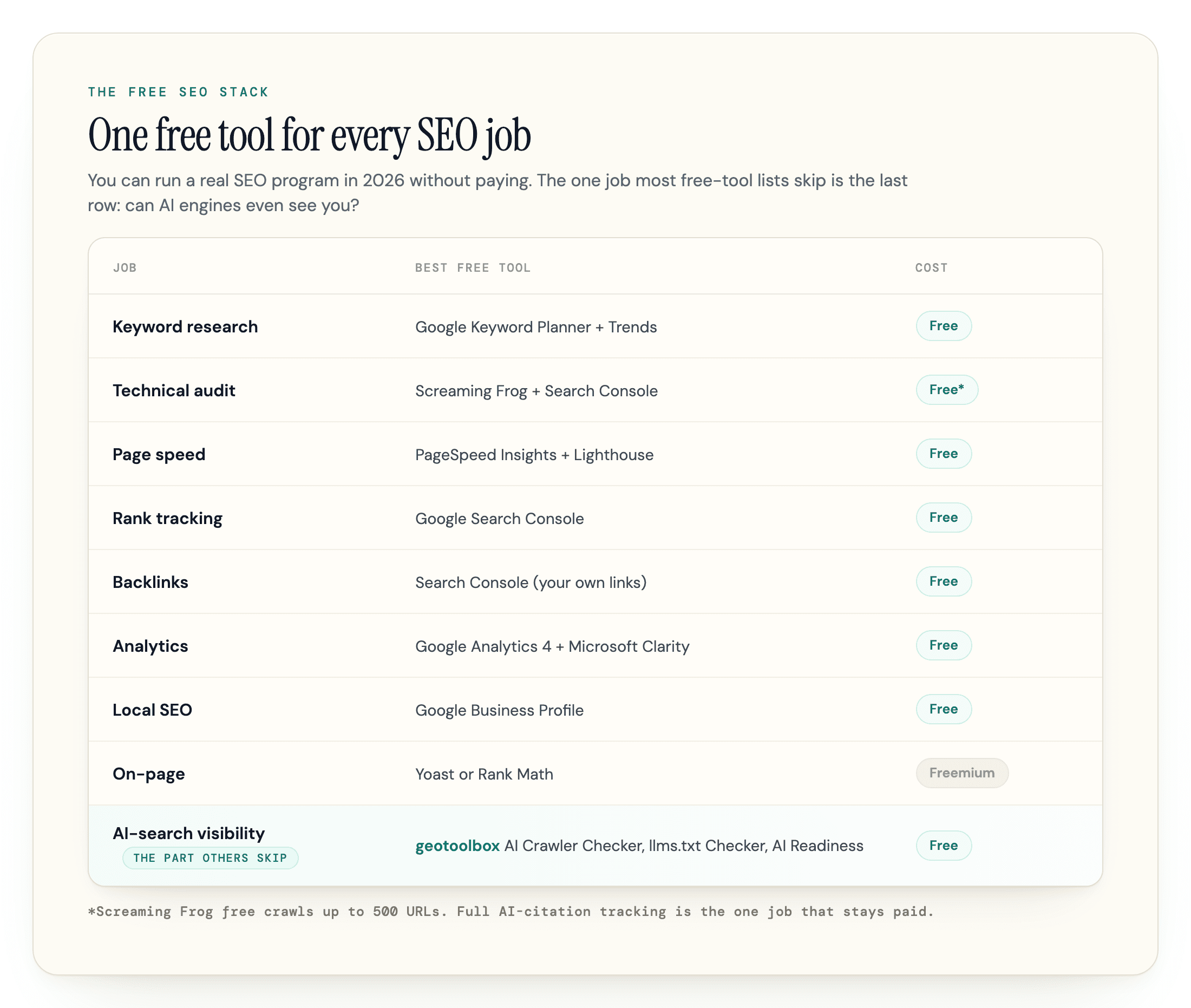Click THE FREE SEO STACK eyebrow label
This screenshot has height=1008, width=1191.
(178, 92)
